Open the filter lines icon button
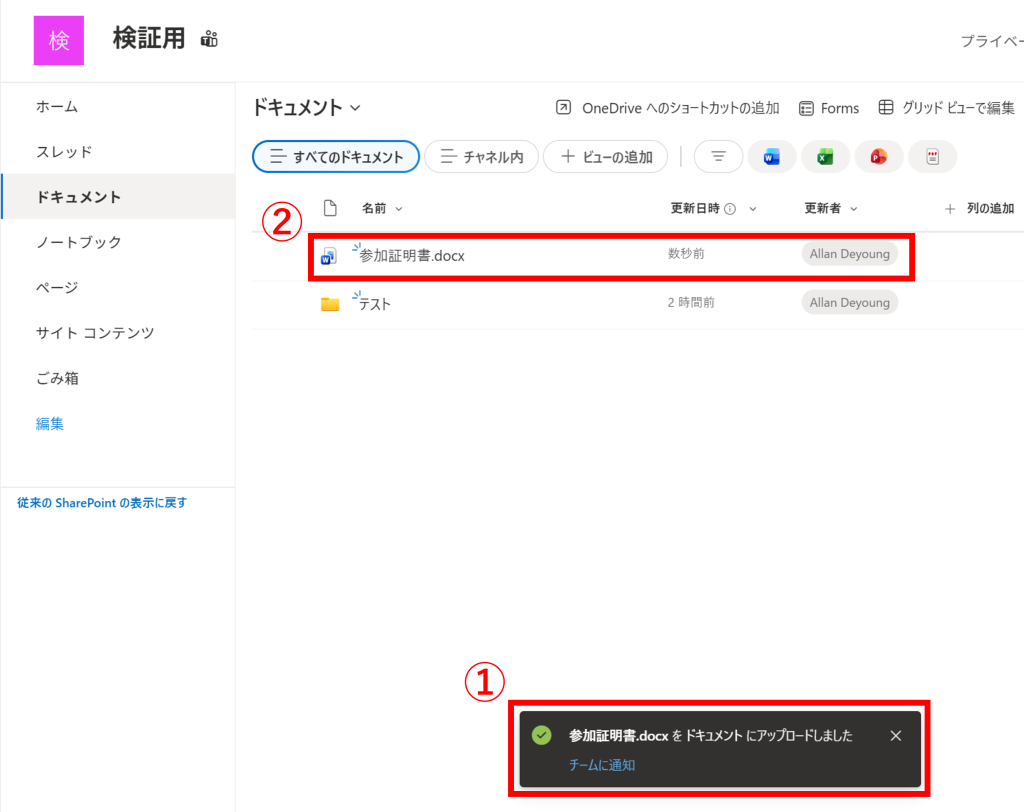 pos(718,157)
